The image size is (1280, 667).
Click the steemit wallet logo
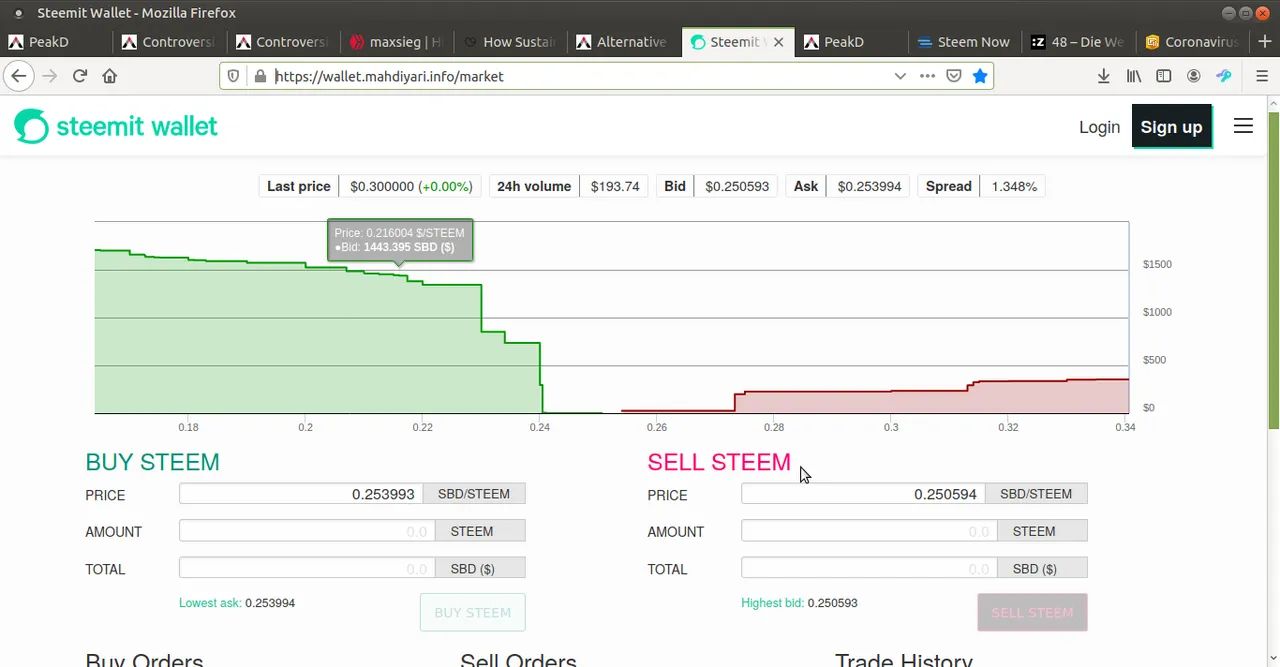point(116,126)
